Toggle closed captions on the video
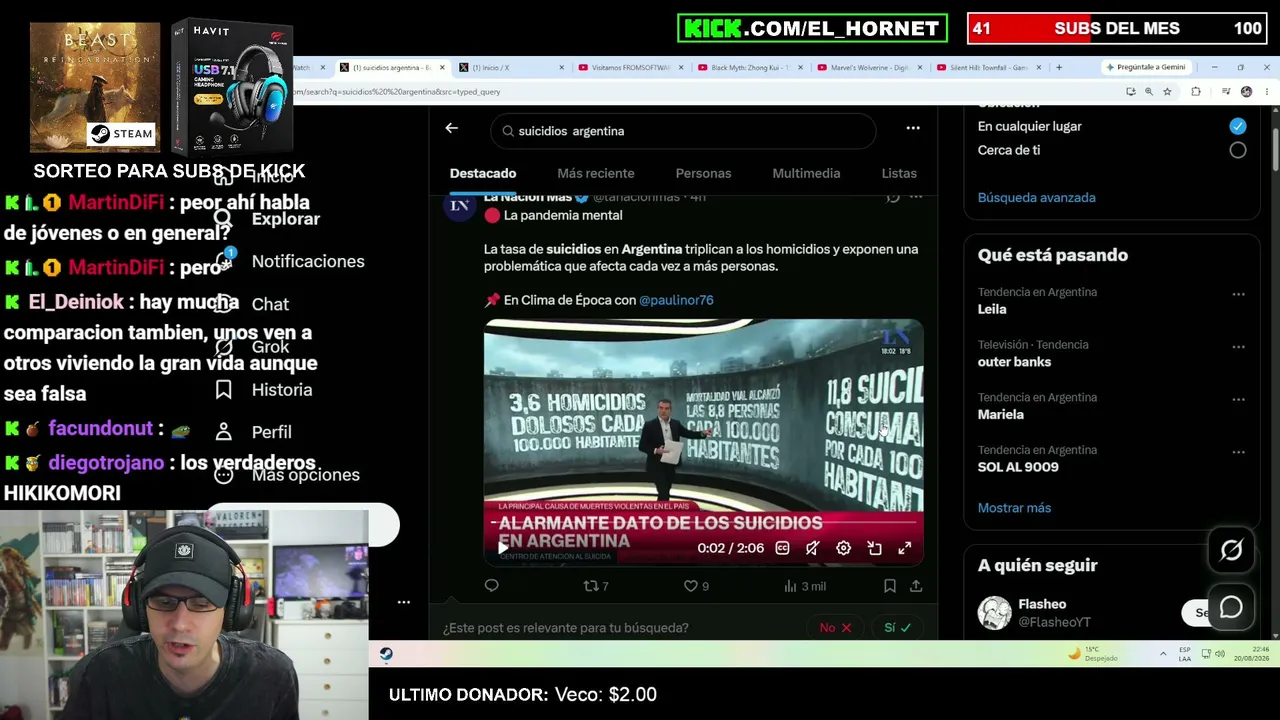 [x=782, y=548]
